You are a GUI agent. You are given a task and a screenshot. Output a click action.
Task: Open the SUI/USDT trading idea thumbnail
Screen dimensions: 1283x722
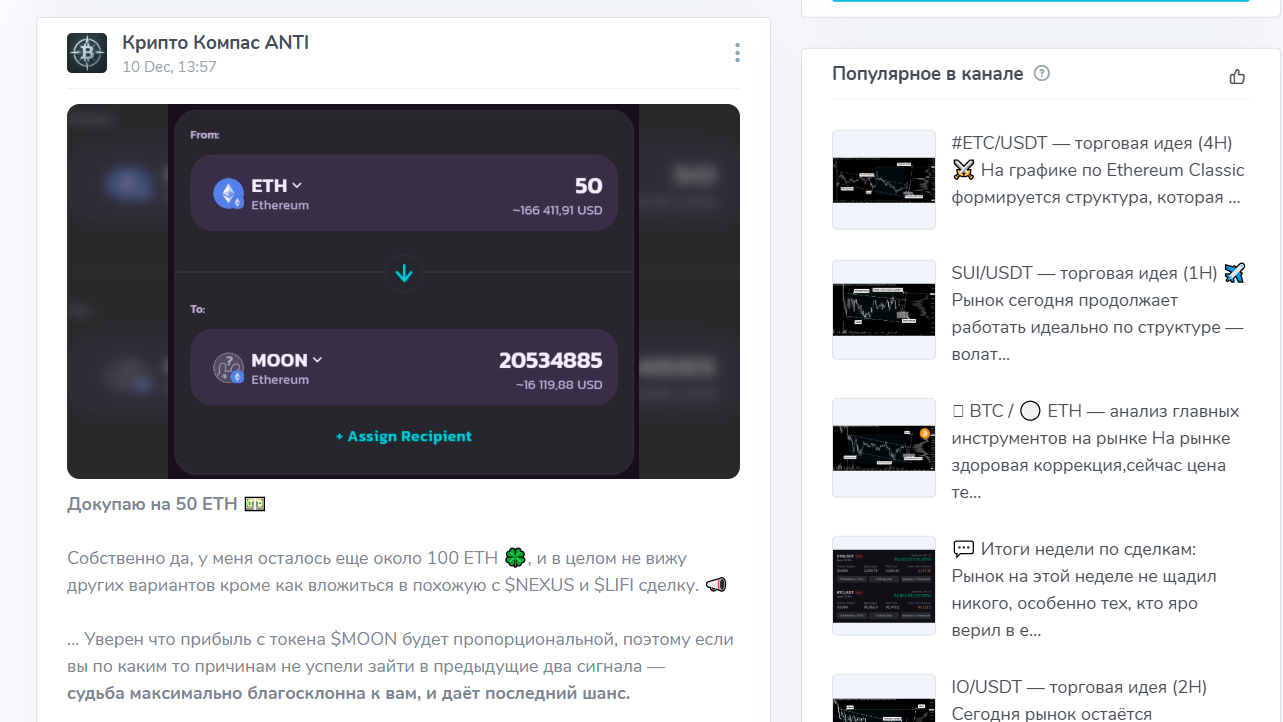coord(884,310)
